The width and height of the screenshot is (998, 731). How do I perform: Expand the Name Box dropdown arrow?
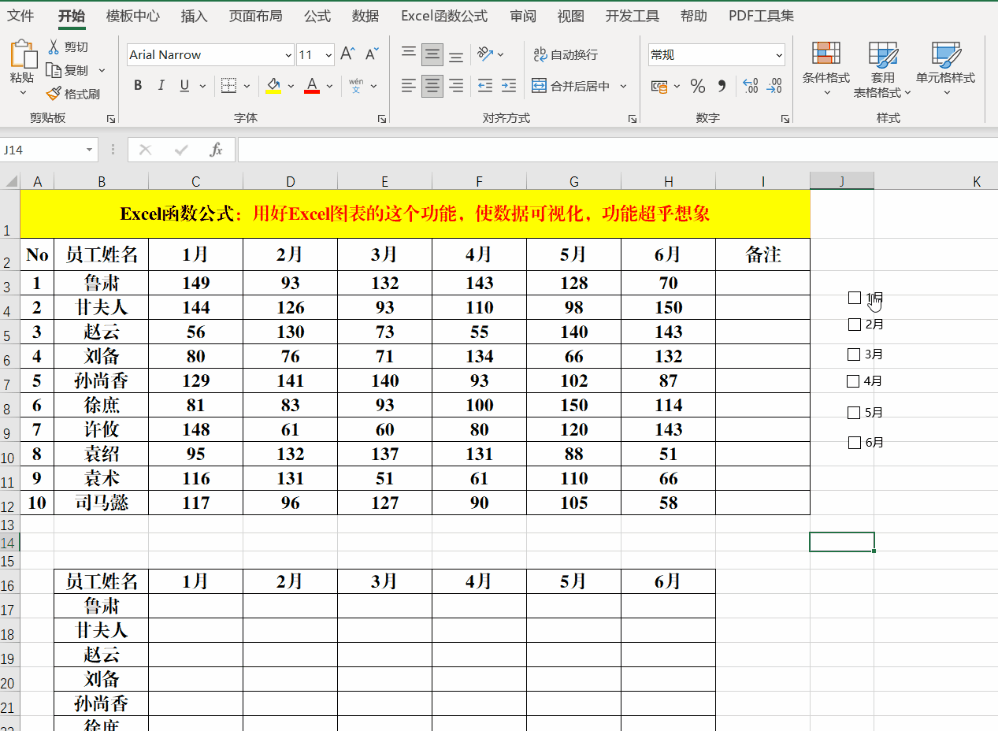89,150
